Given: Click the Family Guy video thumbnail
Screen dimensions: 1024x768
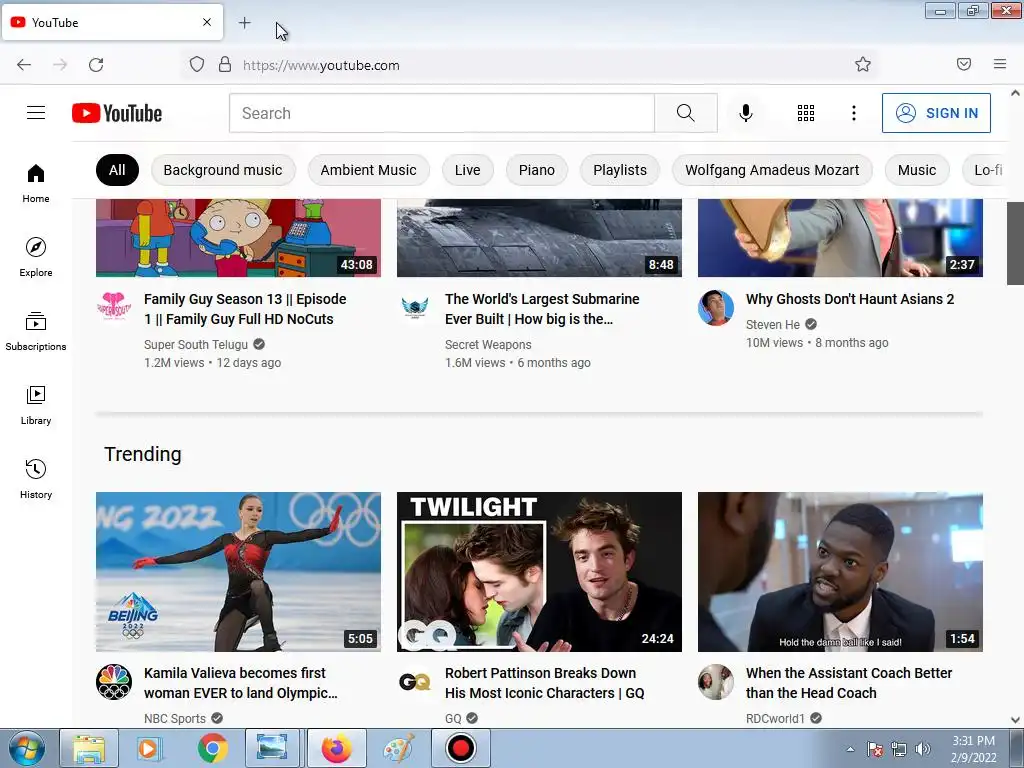Looking at the screenshot, I should pos(238,238).
